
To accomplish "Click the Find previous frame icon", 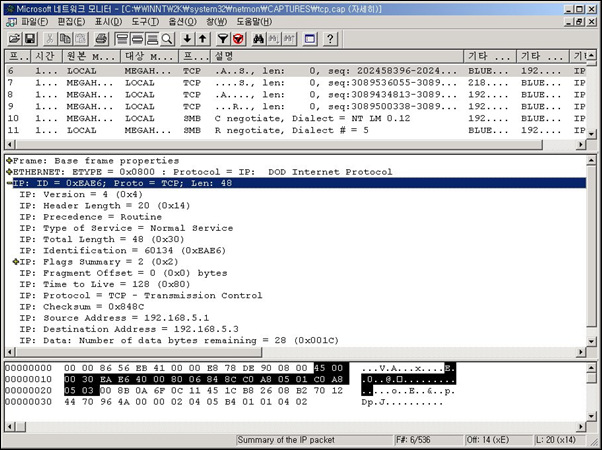I will (289, 39).
